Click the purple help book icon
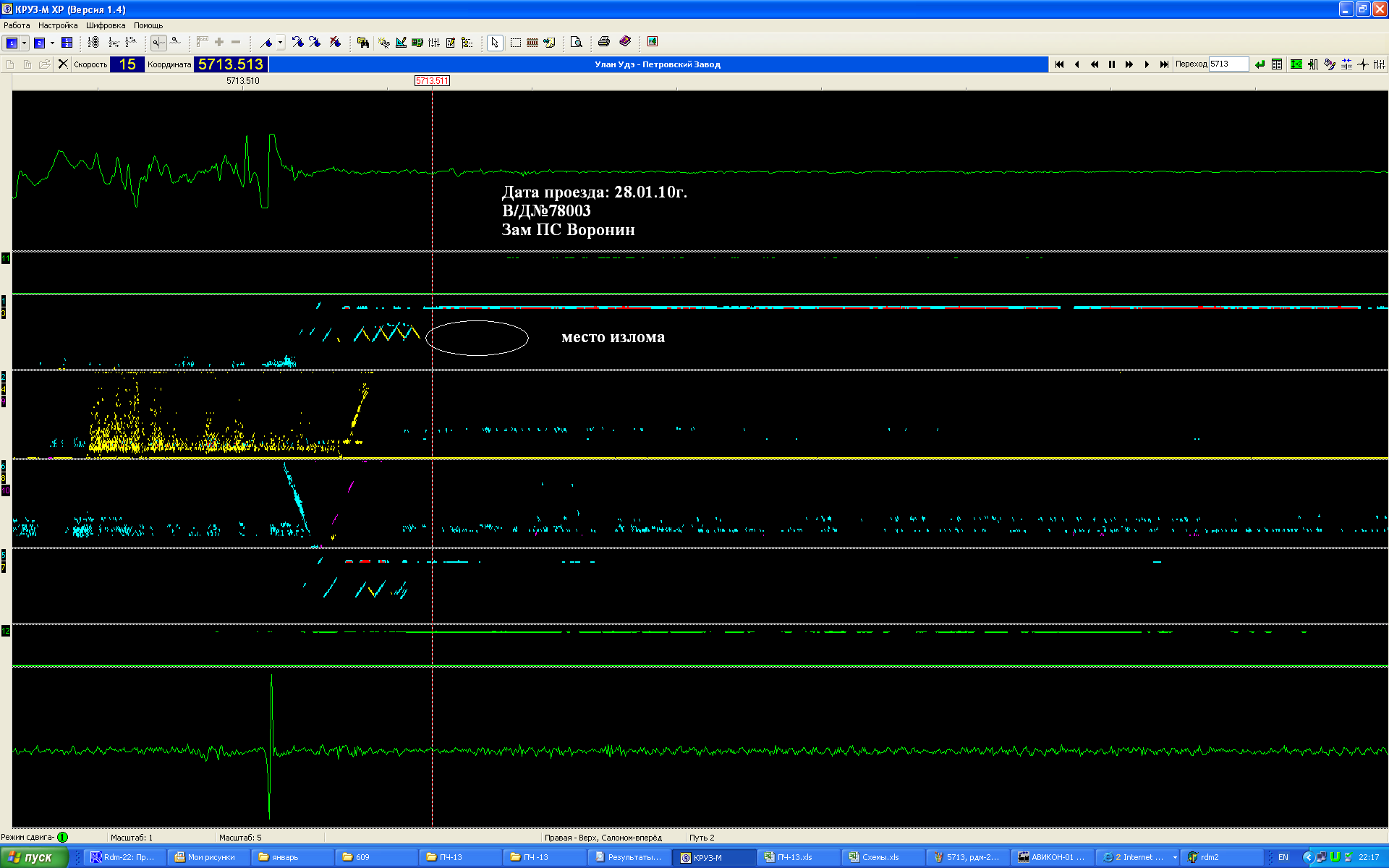The width and height of the screenshot is (1389, 868). click(x=625, y=42)
